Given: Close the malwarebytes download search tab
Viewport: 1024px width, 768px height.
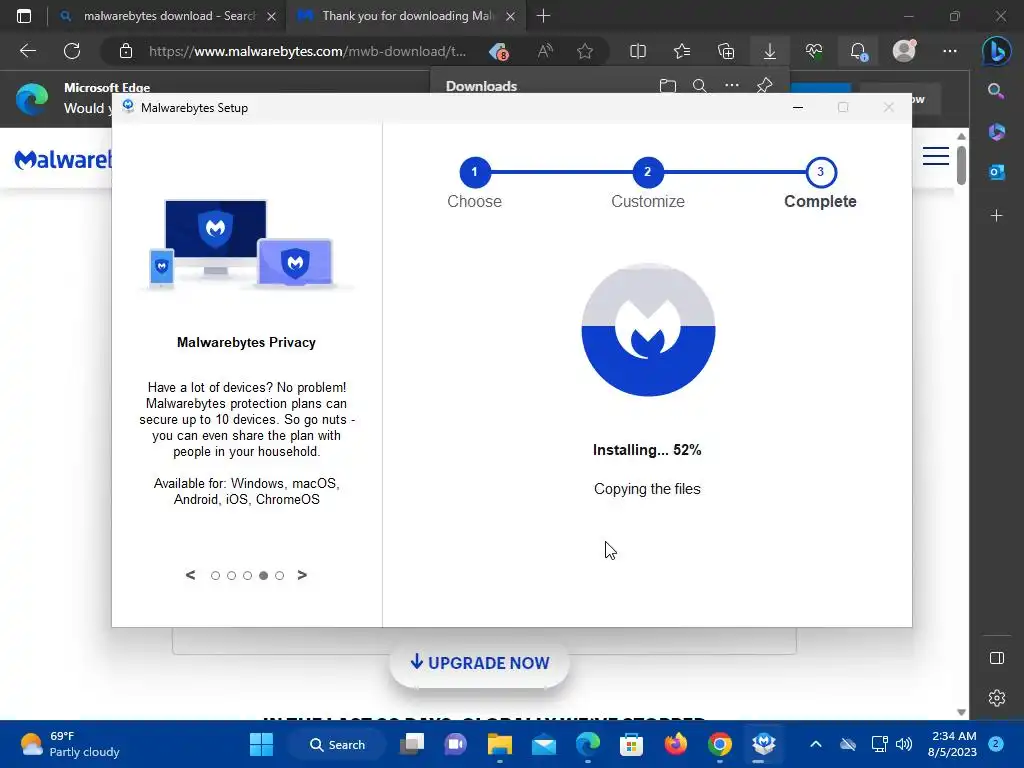Looking at the screenshot, I should click(x=272, y=16).
